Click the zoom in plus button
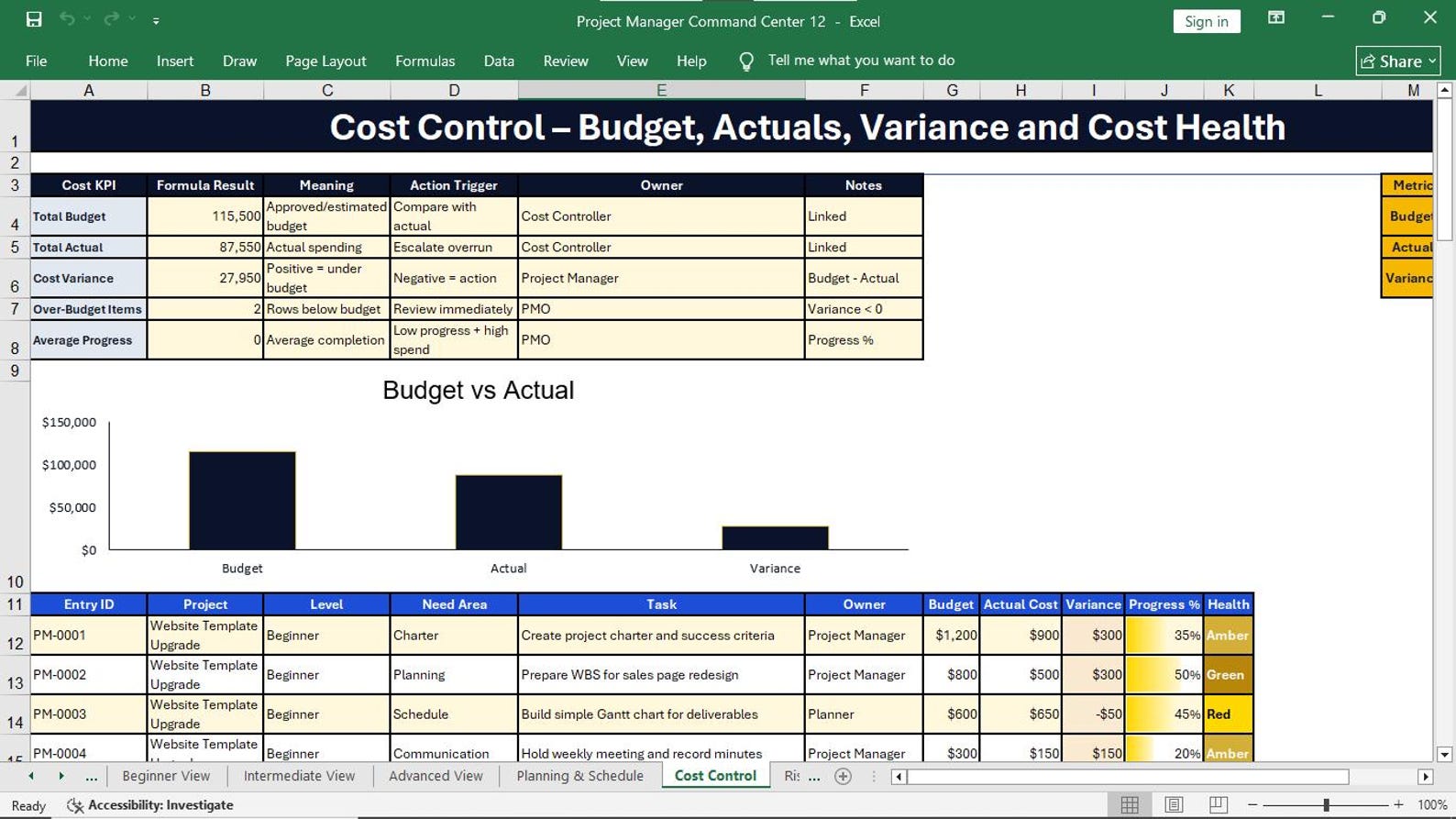1456x819 pixels. pos(1398,804)
